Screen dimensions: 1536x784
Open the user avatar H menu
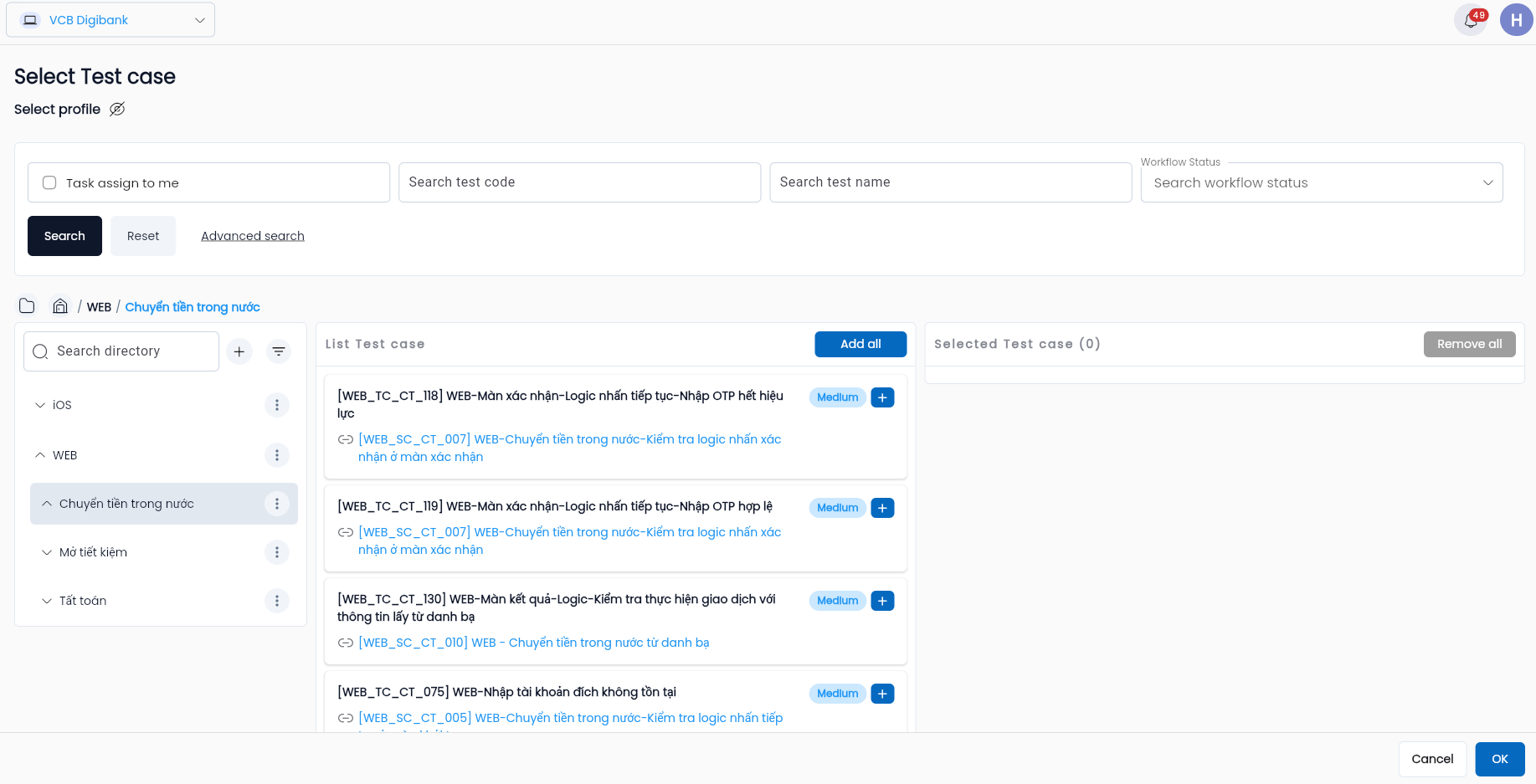1516,20
